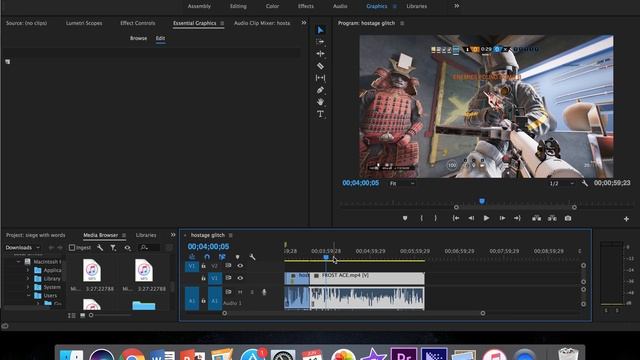The image size is (640, 360).
Task: Open the Downloads location dropdown
Action: (x=22, y=247)
